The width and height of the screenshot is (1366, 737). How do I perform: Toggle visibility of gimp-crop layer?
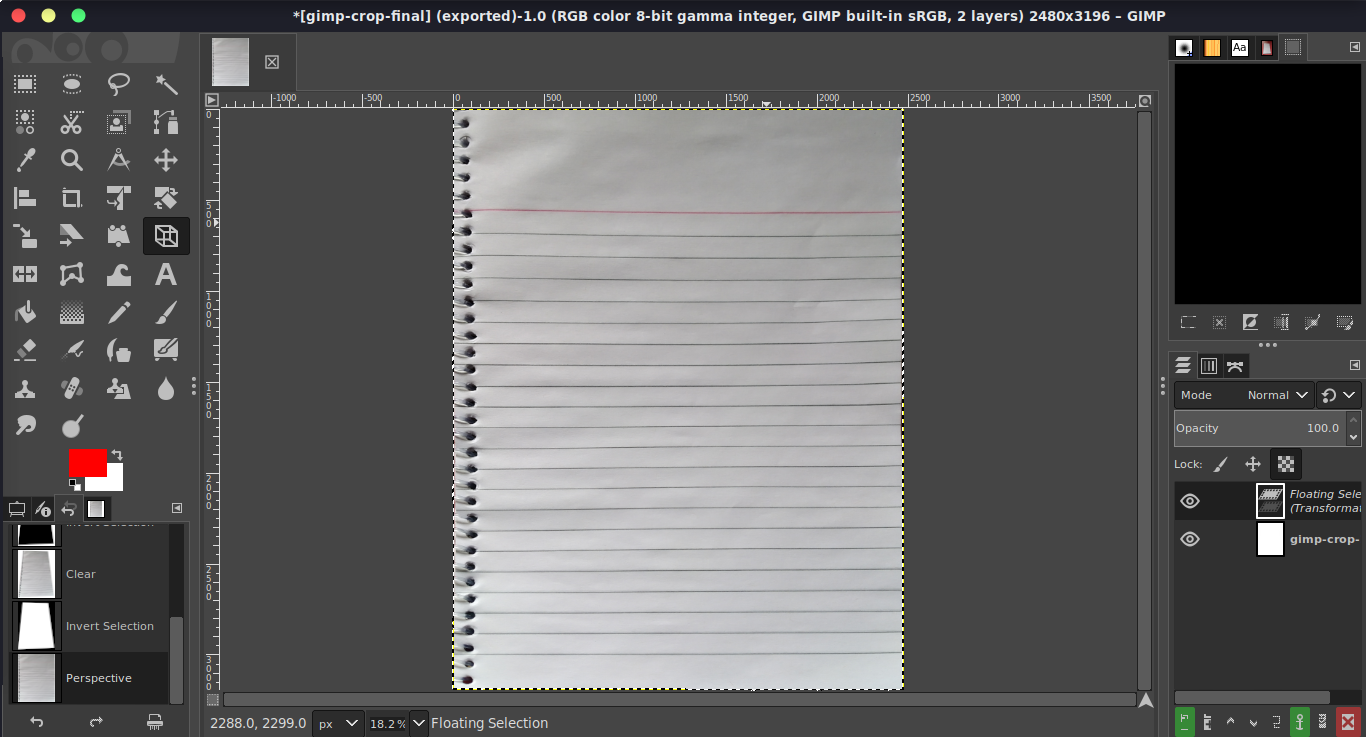click(1190, 539)
